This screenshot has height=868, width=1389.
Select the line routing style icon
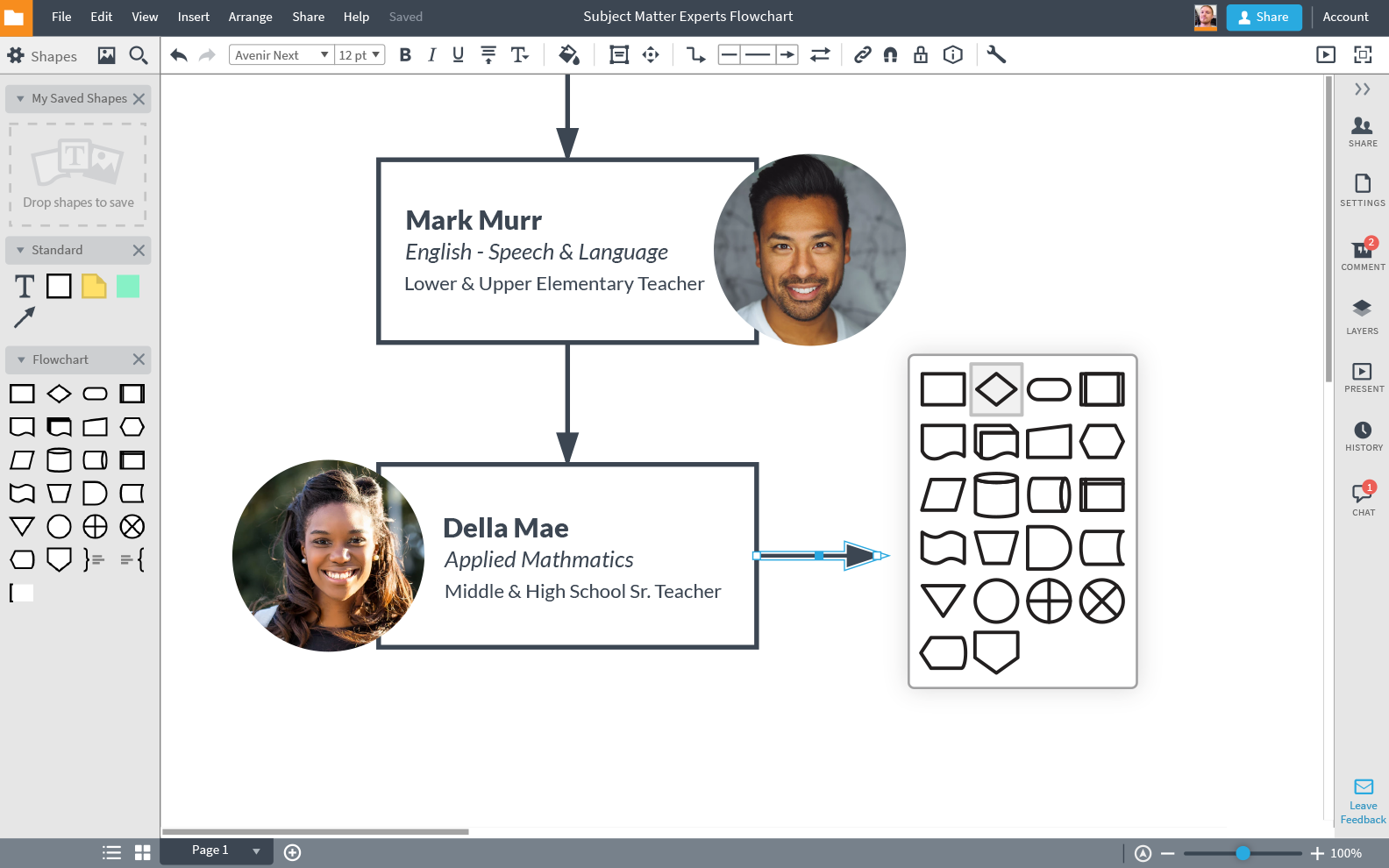(695, 55)
